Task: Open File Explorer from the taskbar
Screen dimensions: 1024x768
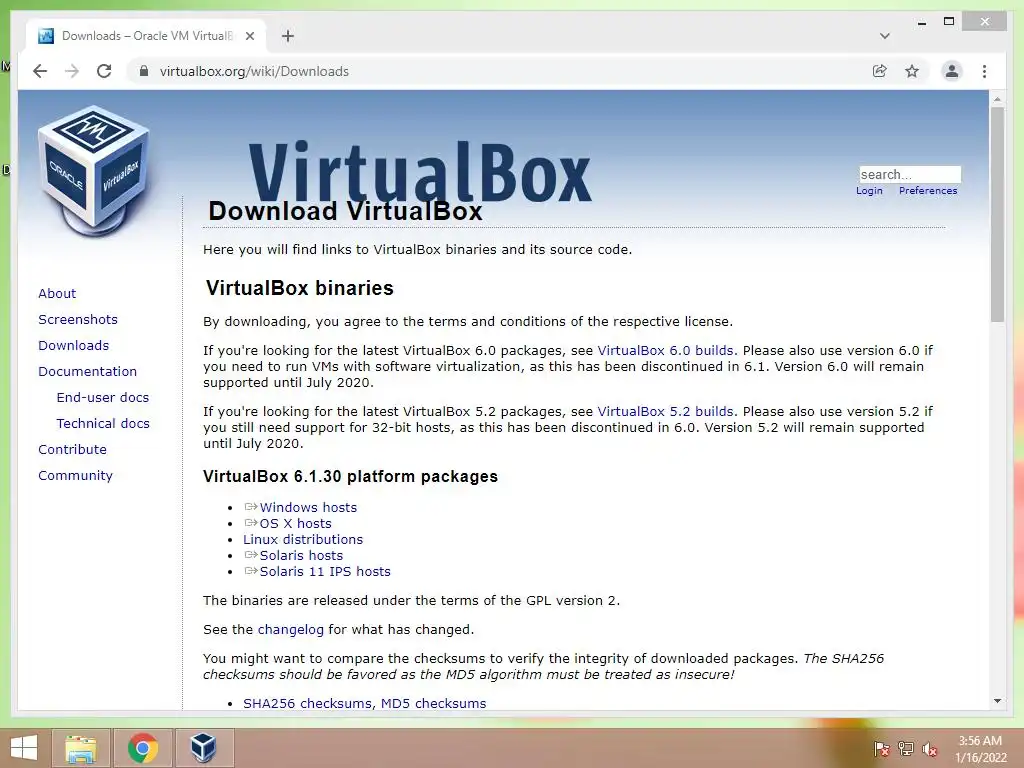Action: [x=80, y=748]
